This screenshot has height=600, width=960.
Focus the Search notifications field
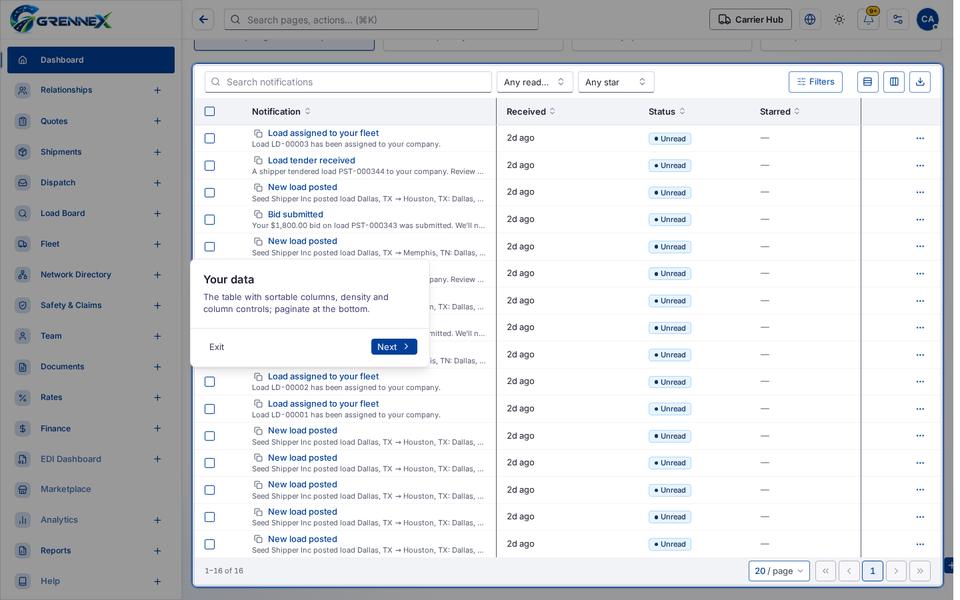tap(348, 82)
